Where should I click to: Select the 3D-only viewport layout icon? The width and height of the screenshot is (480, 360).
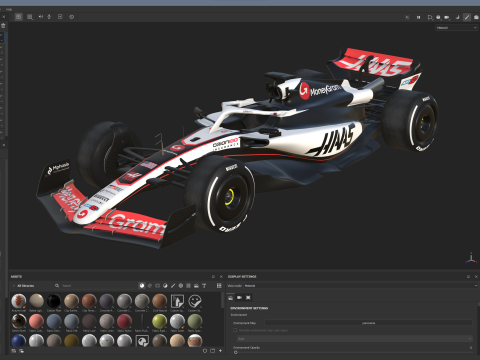(x=18, y=17)
